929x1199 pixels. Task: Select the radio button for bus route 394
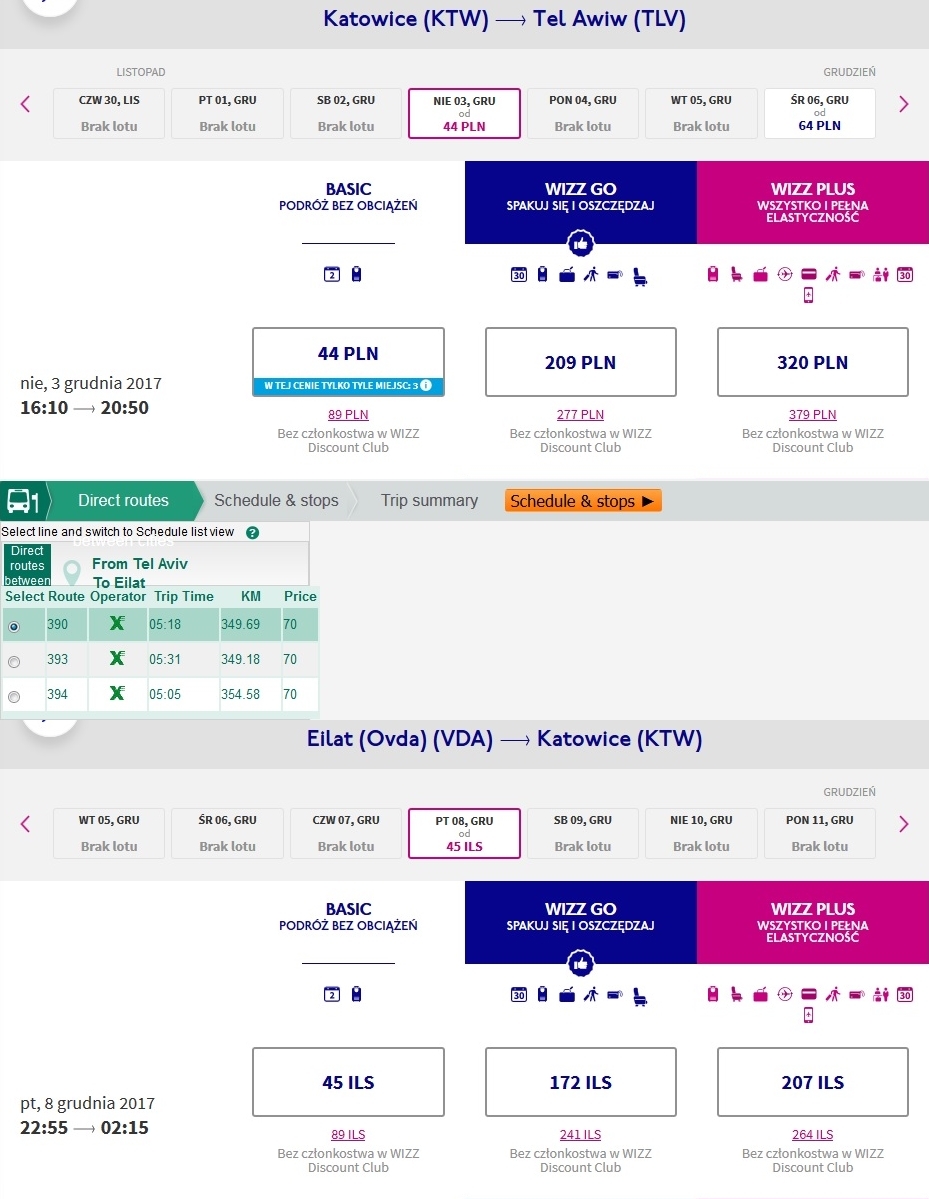click(x=14, y=697)
